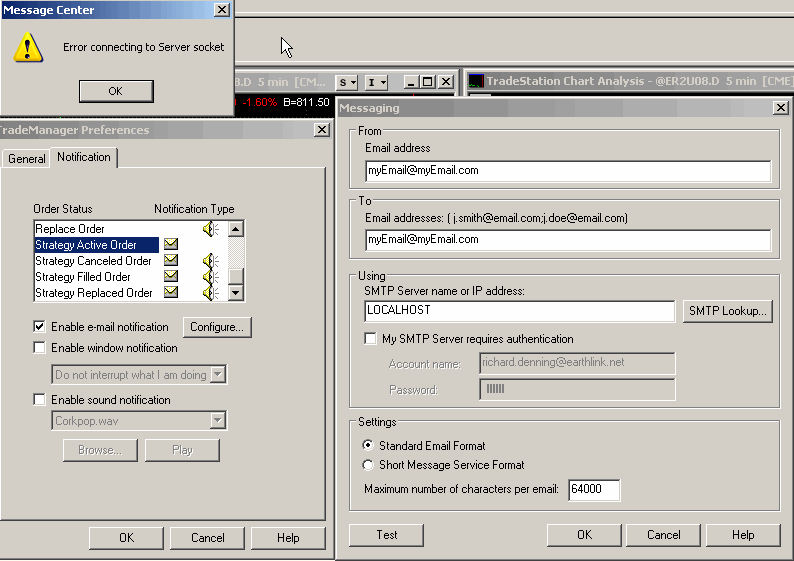Click OK in Messaging dialog

coord(584,535)
